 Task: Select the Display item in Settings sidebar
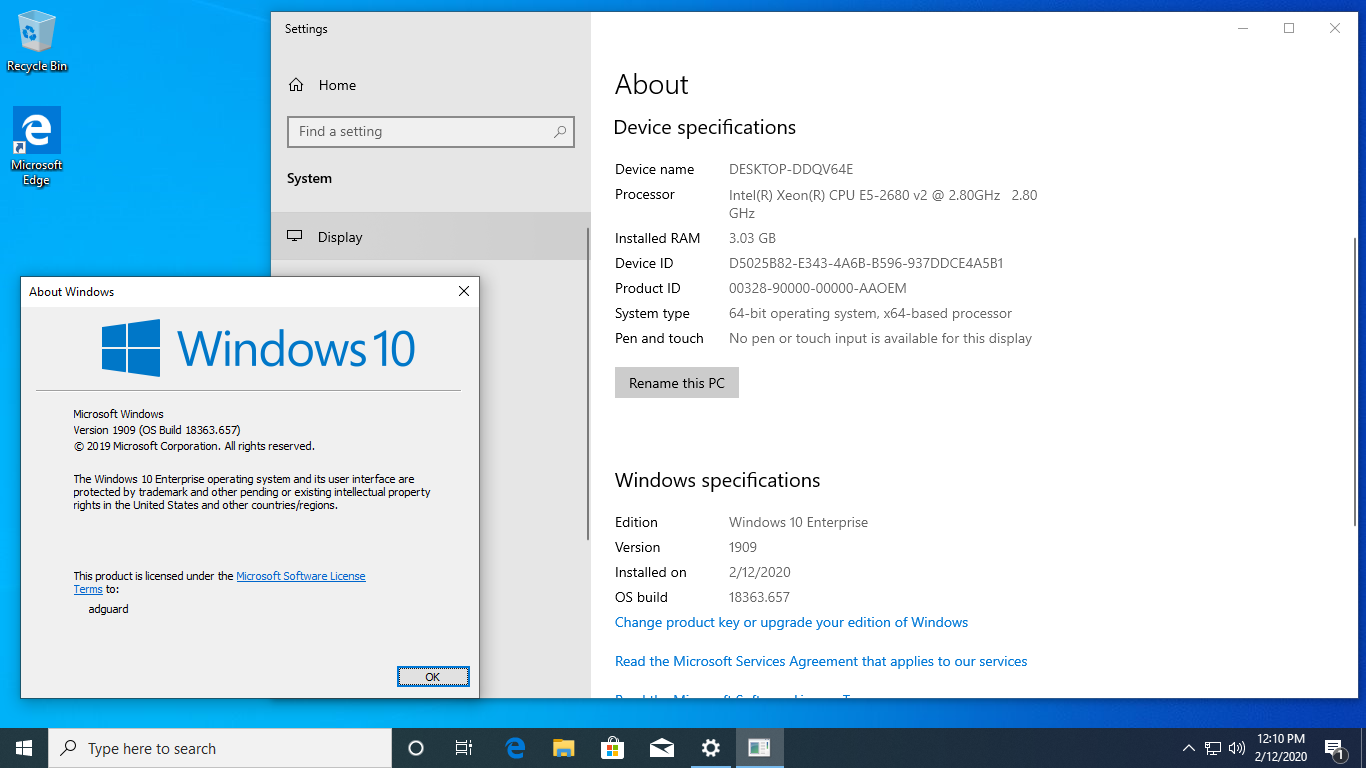(x=430, y=237)
